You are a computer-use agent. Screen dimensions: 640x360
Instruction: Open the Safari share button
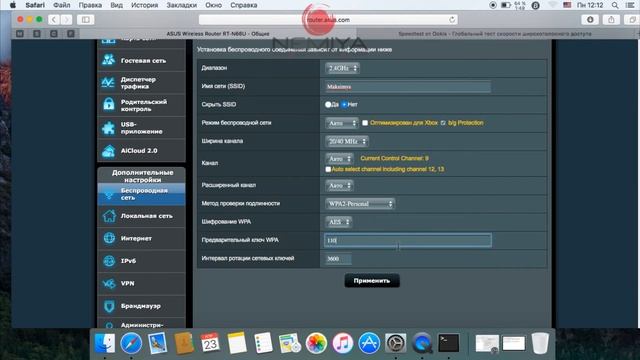611,20
